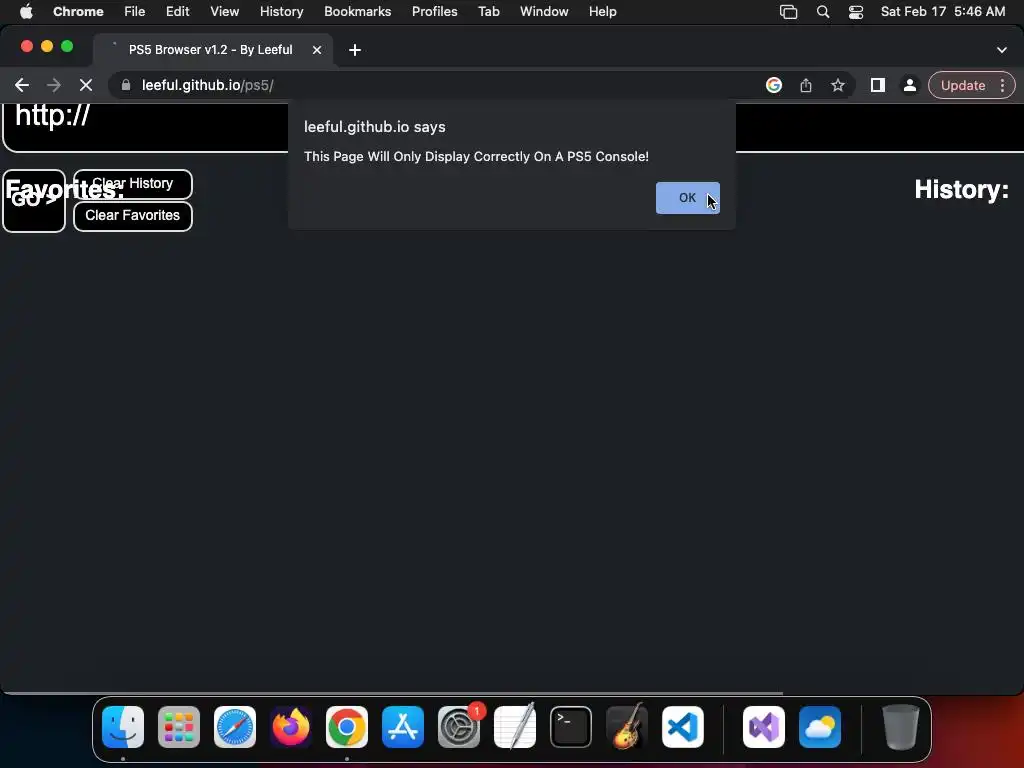Bookmark this tab with the star
Viewport: 1024px width, 768px height.
838,86
